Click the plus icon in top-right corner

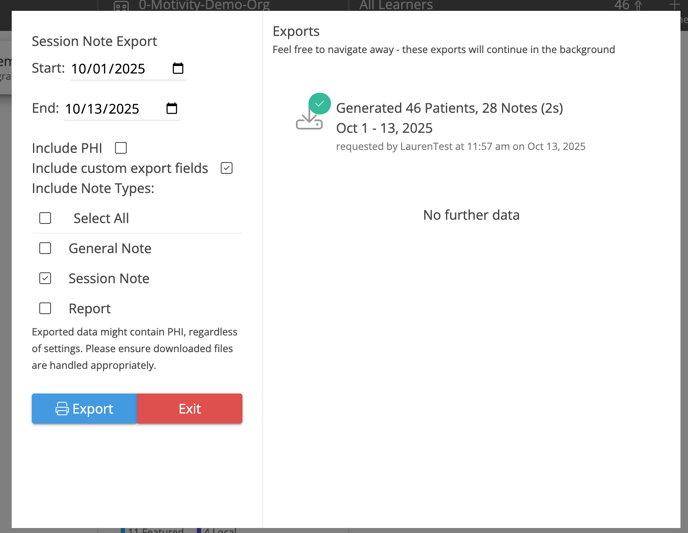coord(673,5)
